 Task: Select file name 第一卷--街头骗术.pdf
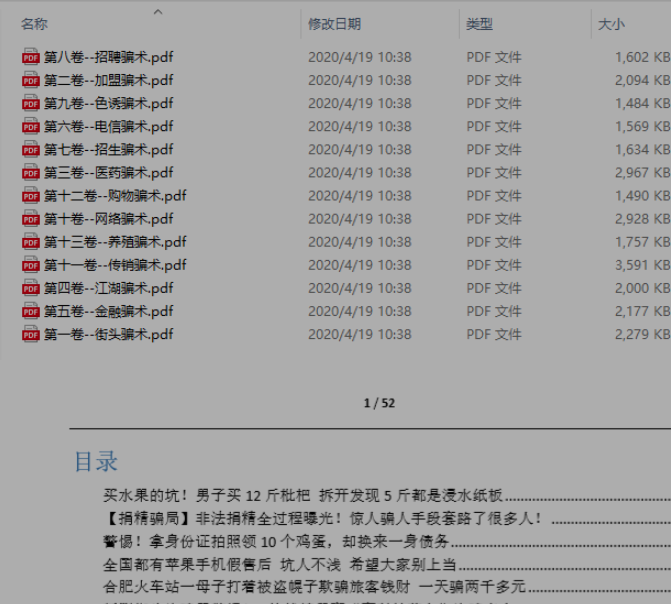coord(109,334)
